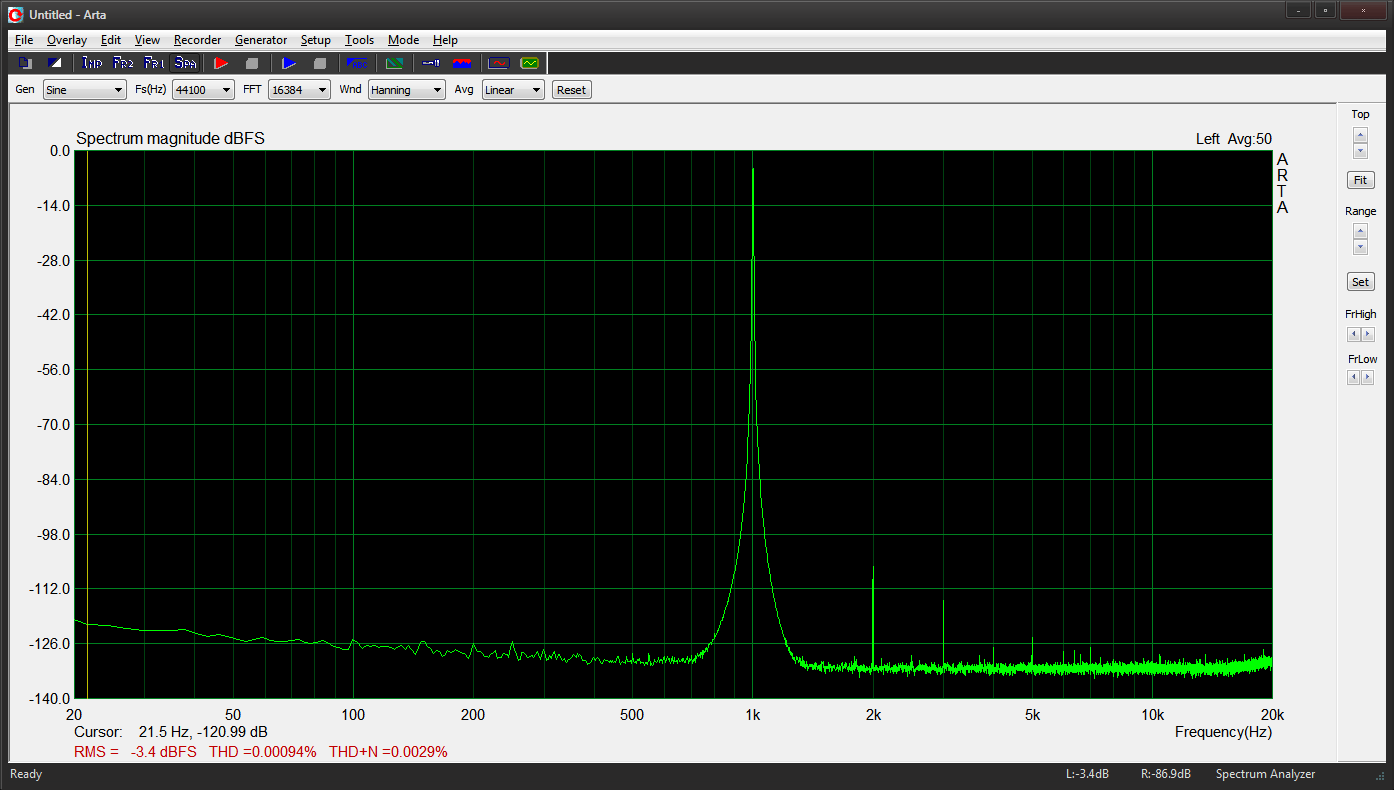1394x790 pixels.
Task: Click 'Spectrum Analyzer' status bar text
Action: (x=1265, y=774)
